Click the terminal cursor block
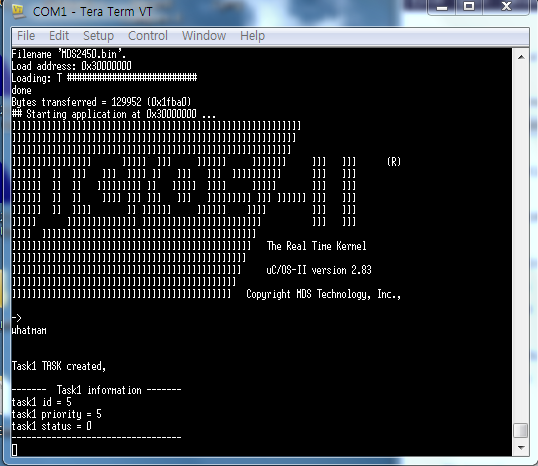The image size is (538, 466). (14, 450)
